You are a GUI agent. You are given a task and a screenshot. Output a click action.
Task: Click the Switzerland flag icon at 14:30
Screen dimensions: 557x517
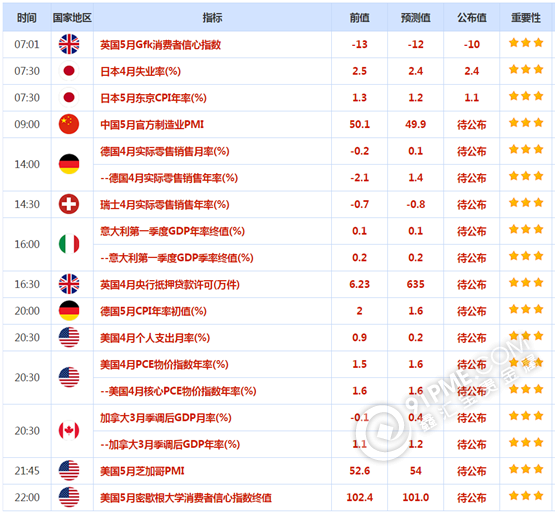tap(69, 204)
